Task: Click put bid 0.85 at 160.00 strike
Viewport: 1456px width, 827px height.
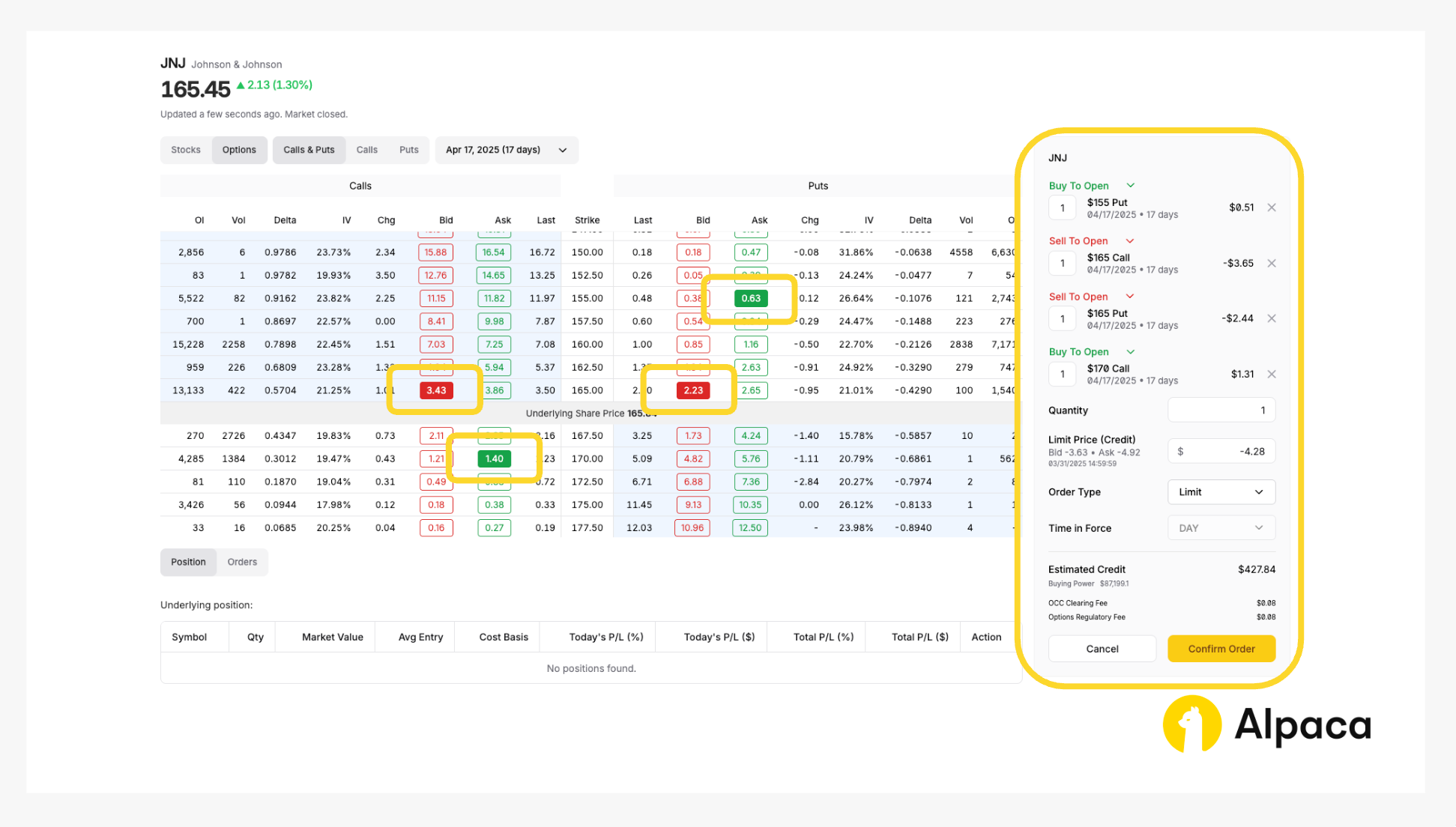Action: 693,345
